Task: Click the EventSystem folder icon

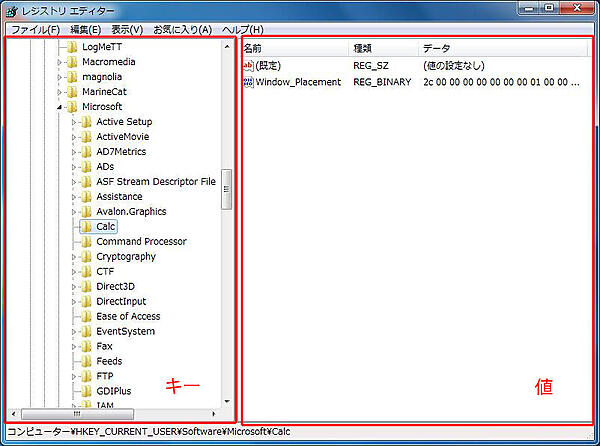Action: pyautogui.click(x=86, y=331)
